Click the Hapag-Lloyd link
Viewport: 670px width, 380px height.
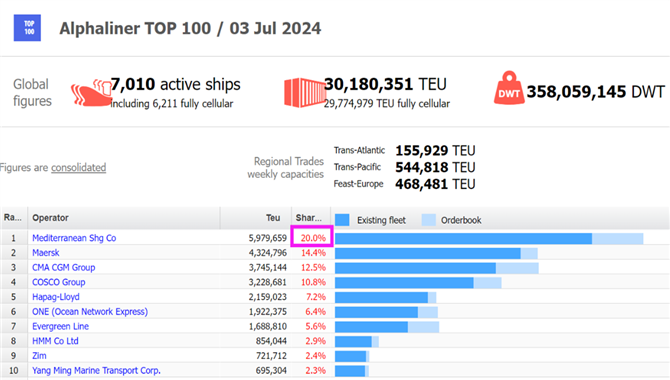click(56, 297)
